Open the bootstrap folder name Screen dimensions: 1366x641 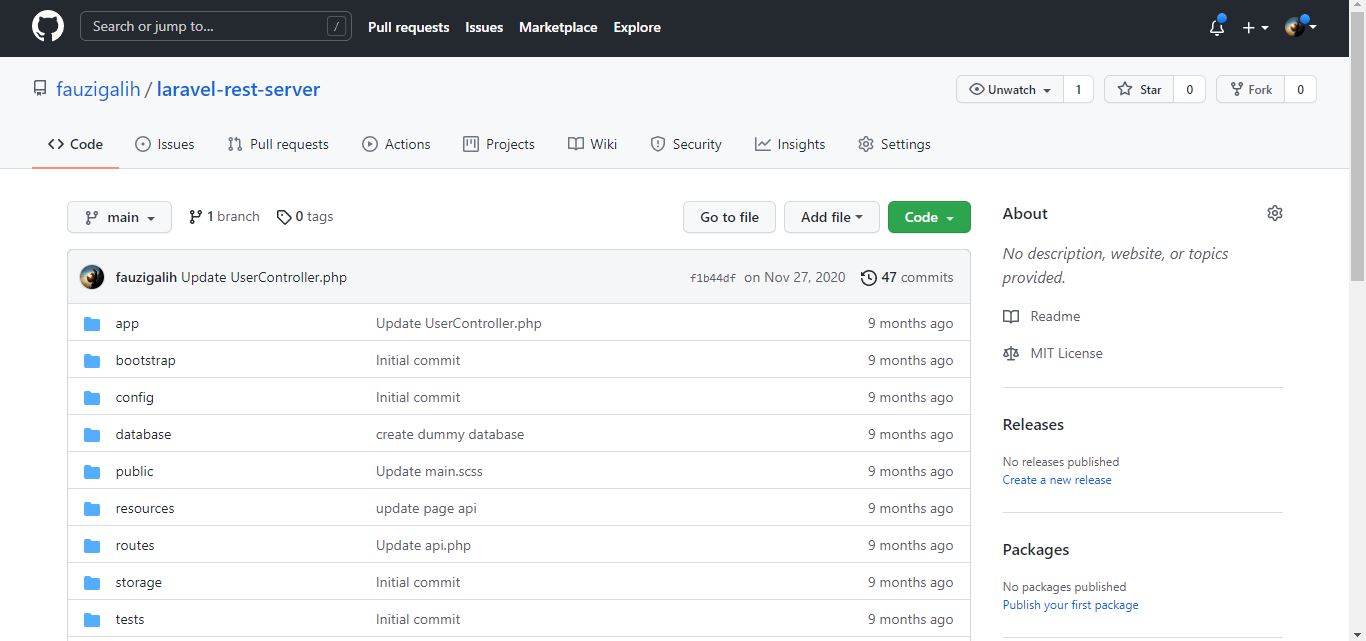[x=145, y=360]
